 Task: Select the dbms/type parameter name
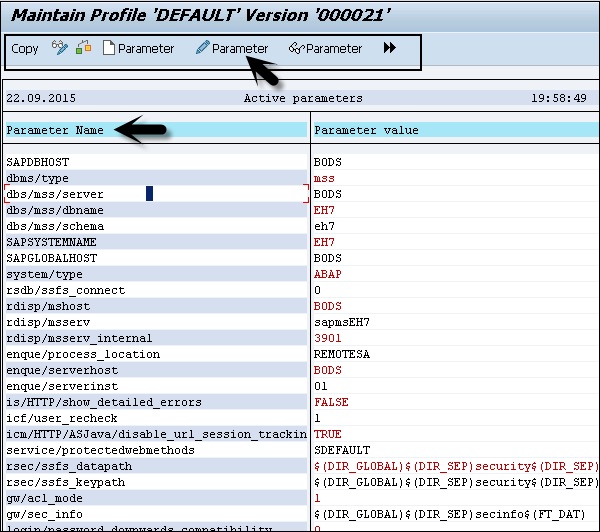(38, 178)
